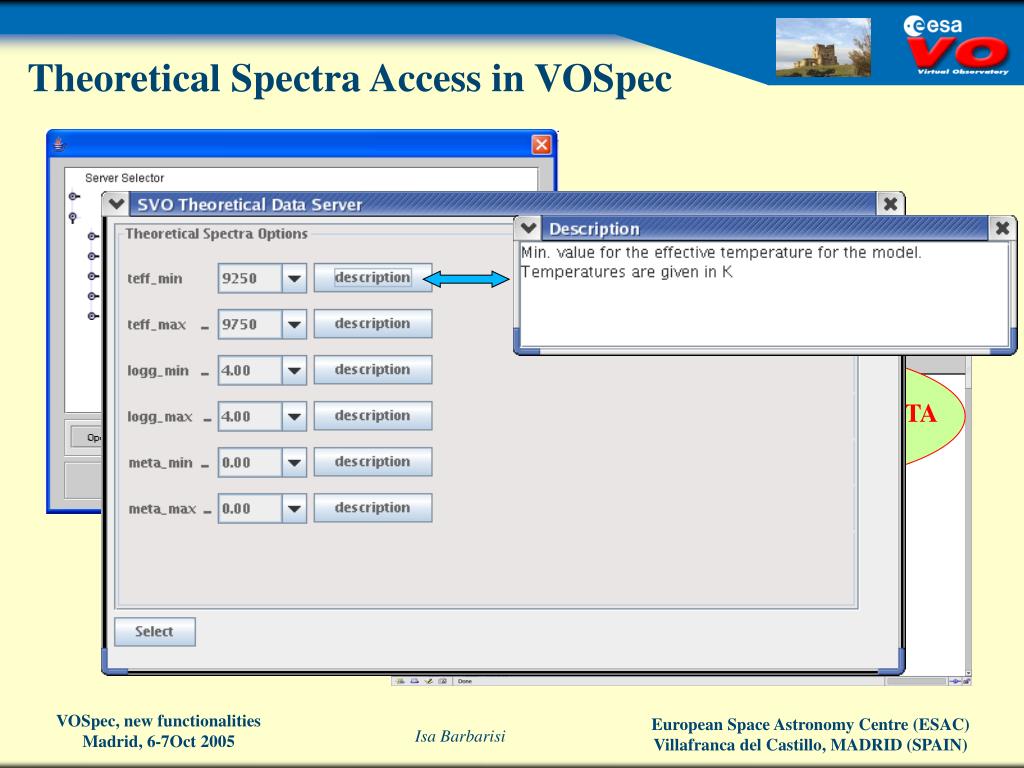Open the teff_min value dropdown
Viewport: 1024px width, 768px height.
pos(294,278)
